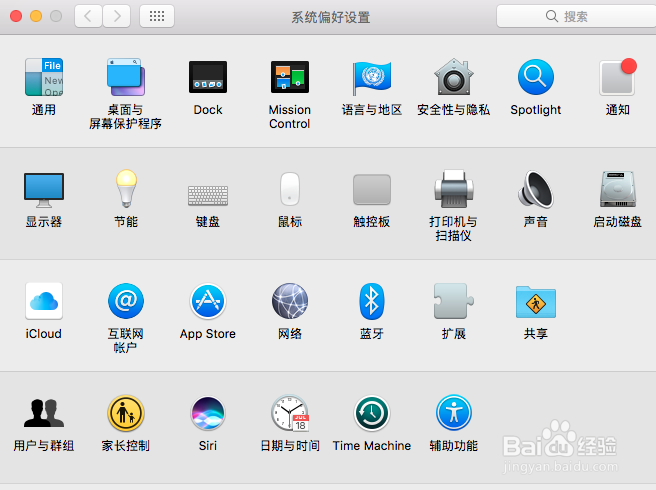The height and width of the screenshot is (490, 656).
Task: Go forward with the right arrow button
Action: tap(117, 16)
